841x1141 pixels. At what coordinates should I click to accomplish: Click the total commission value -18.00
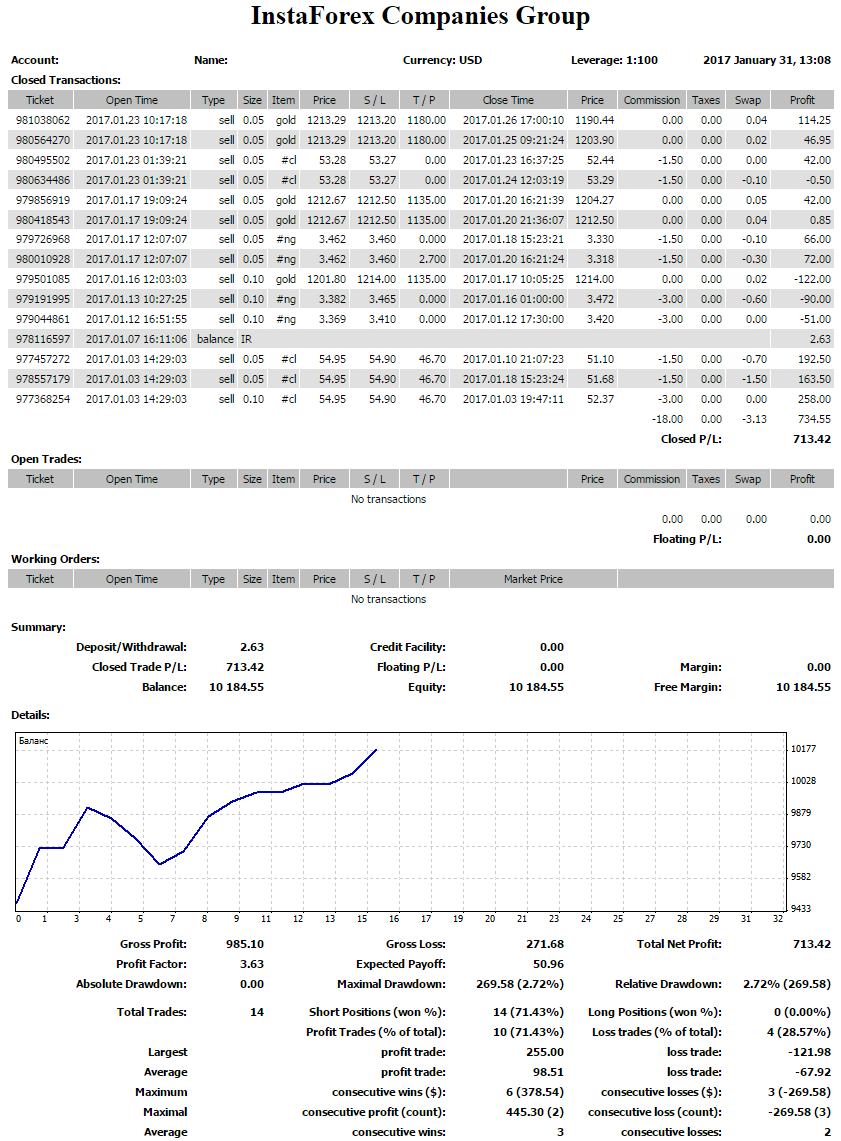pyautogui.click(x=667, y=419)
